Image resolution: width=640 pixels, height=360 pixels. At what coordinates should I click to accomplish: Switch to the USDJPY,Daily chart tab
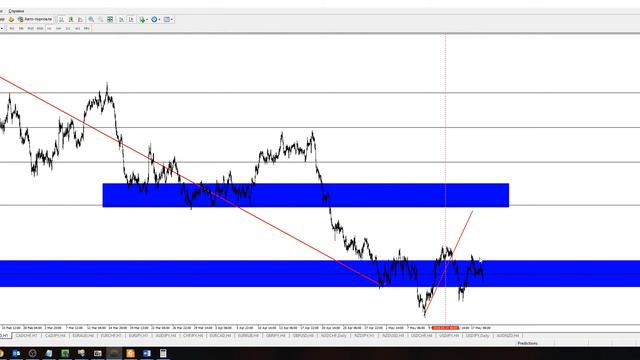pyautogui.click(x=478, y=336)
